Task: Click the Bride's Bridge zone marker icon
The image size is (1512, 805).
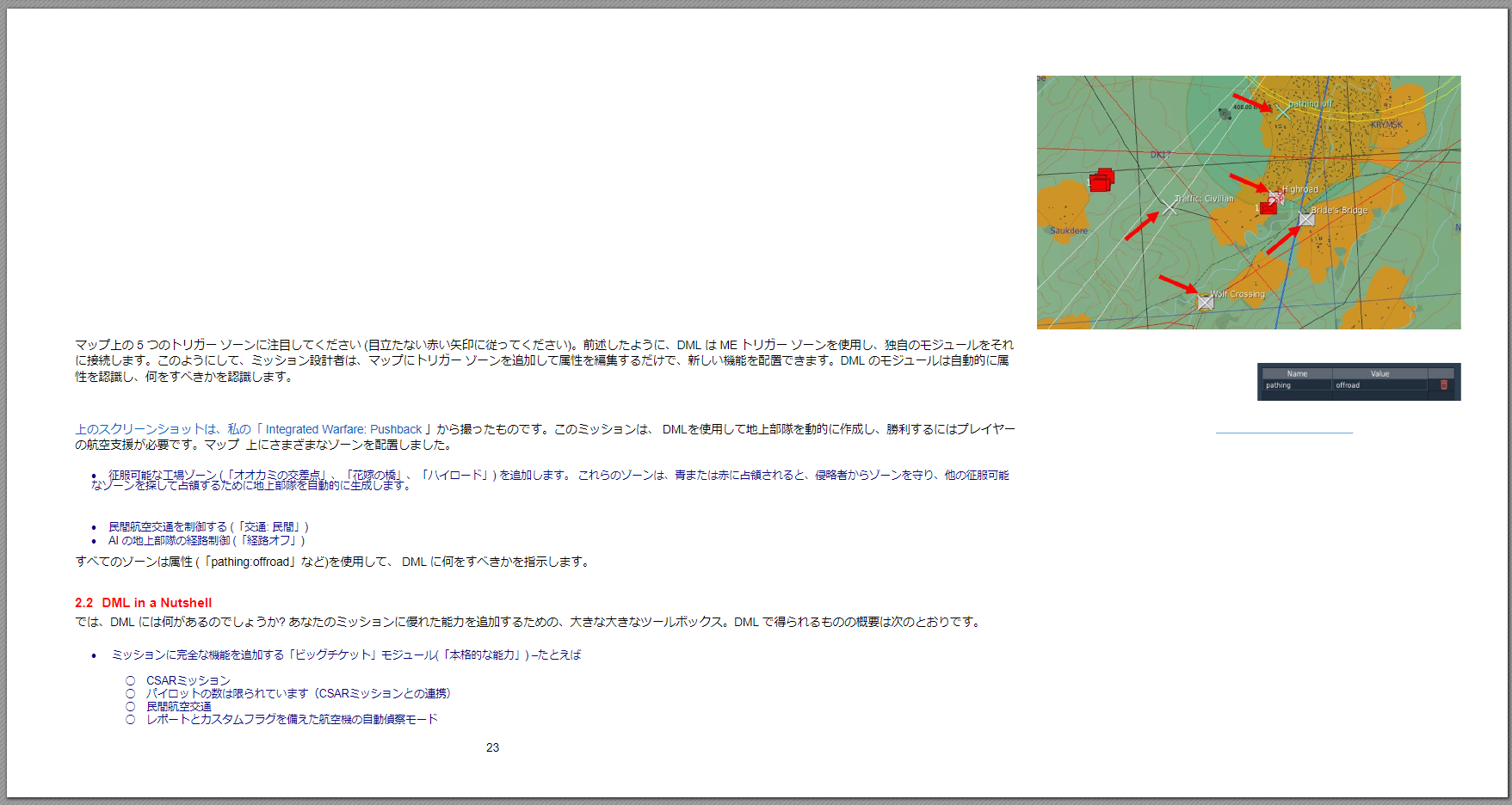Action: pyautogui.click(x=1305, y=219)
